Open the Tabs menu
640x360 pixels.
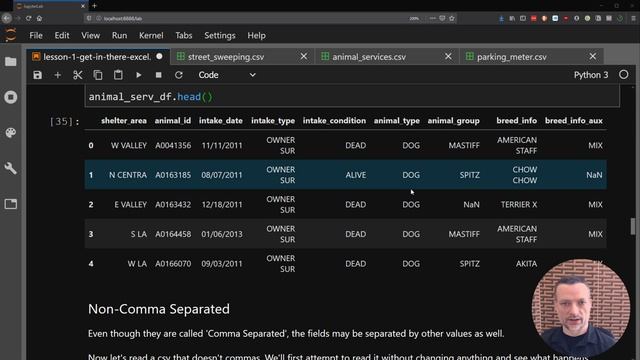[x=184, y=36]
